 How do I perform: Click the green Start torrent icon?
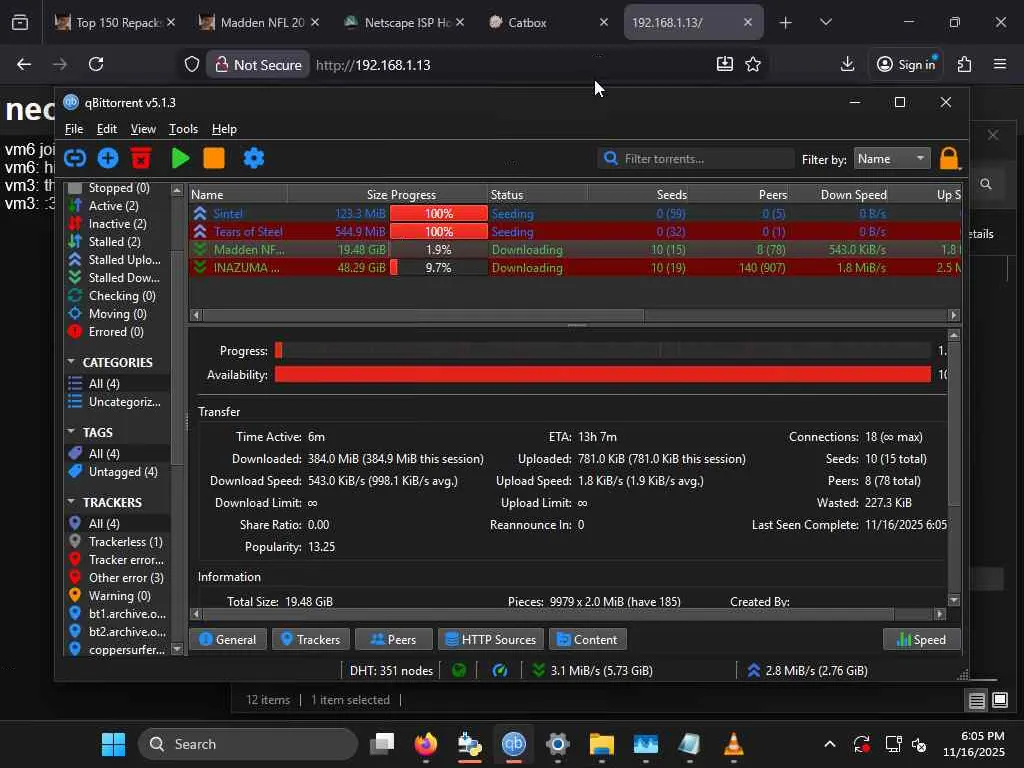180,158
